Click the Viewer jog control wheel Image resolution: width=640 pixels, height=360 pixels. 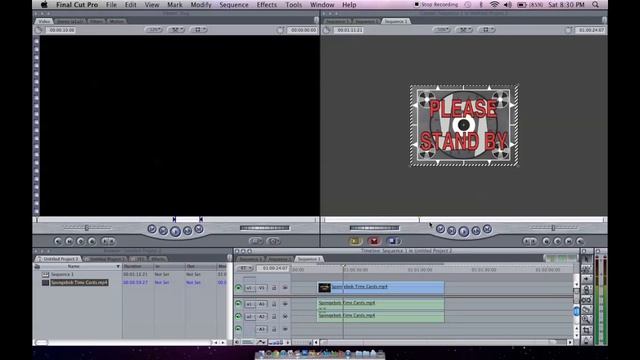point(264,228)
